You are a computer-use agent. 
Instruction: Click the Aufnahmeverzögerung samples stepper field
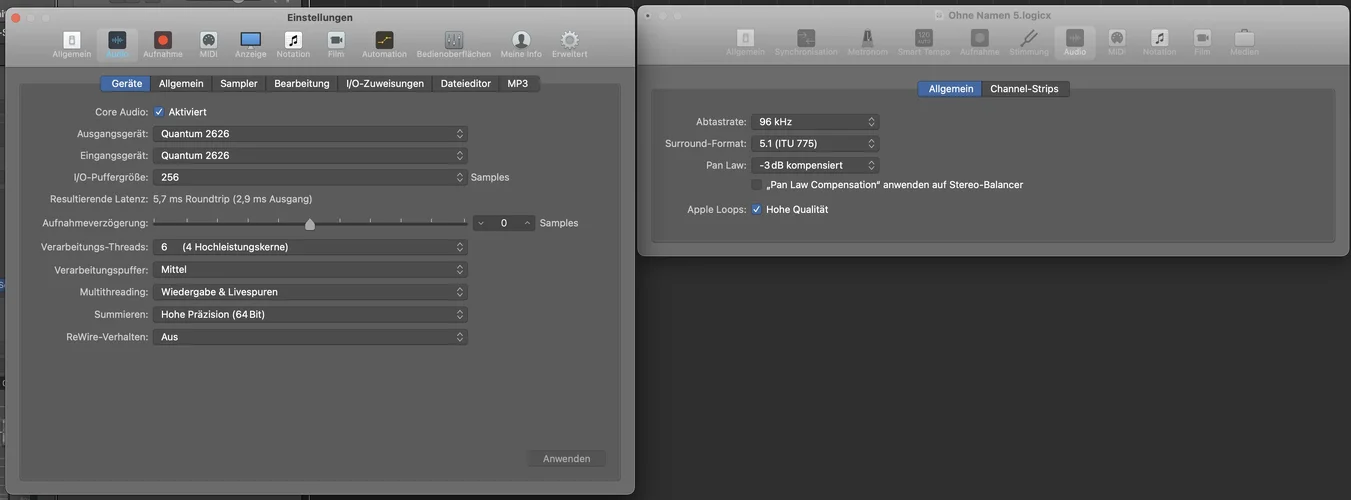tap(504, 223)
